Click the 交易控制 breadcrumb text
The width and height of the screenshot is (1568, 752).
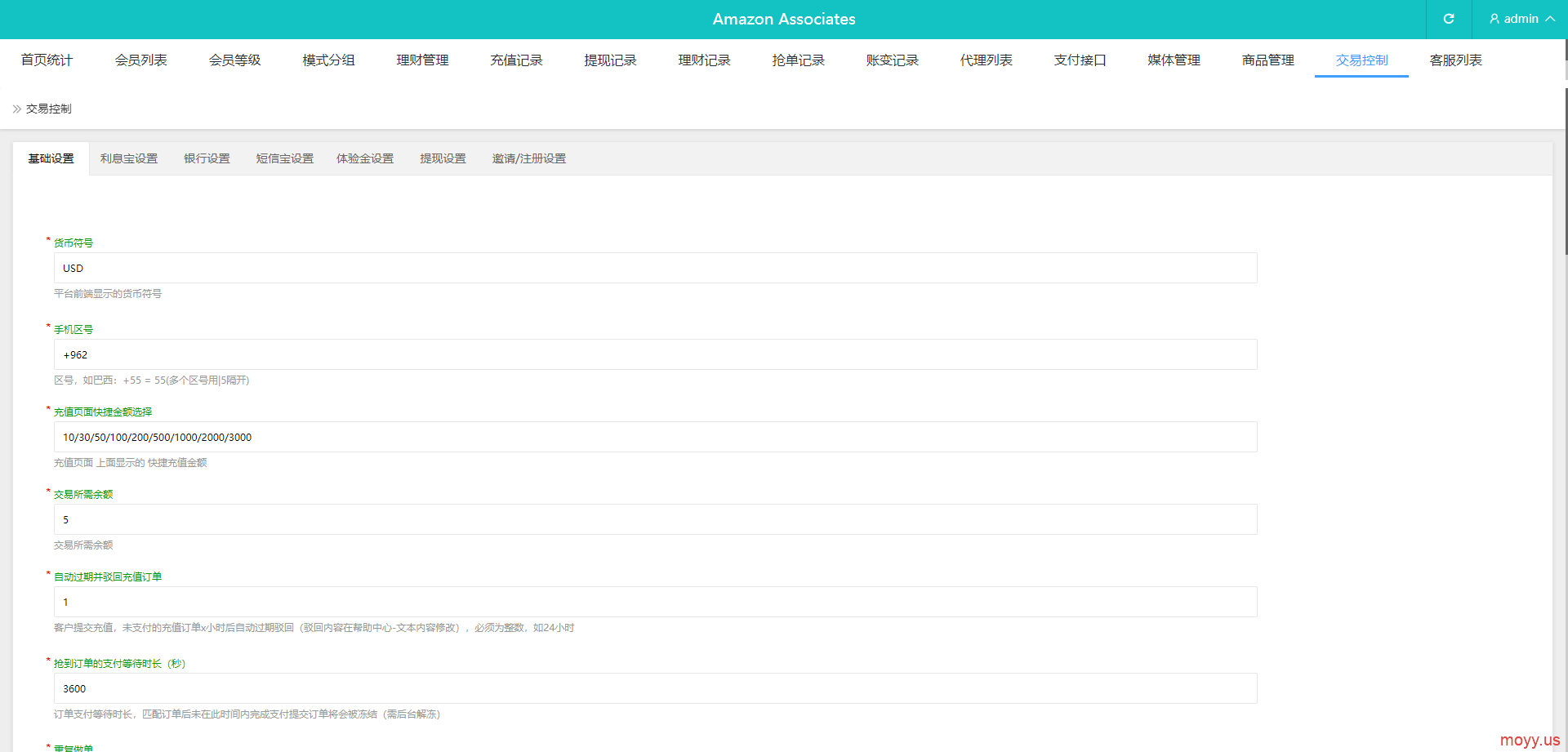tap(49, 109)
